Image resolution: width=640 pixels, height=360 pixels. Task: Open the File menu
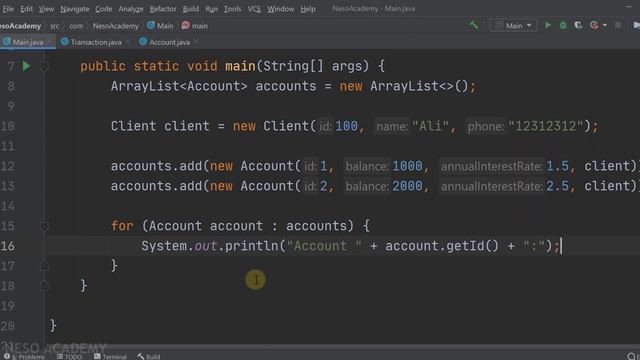pos(8,9)
